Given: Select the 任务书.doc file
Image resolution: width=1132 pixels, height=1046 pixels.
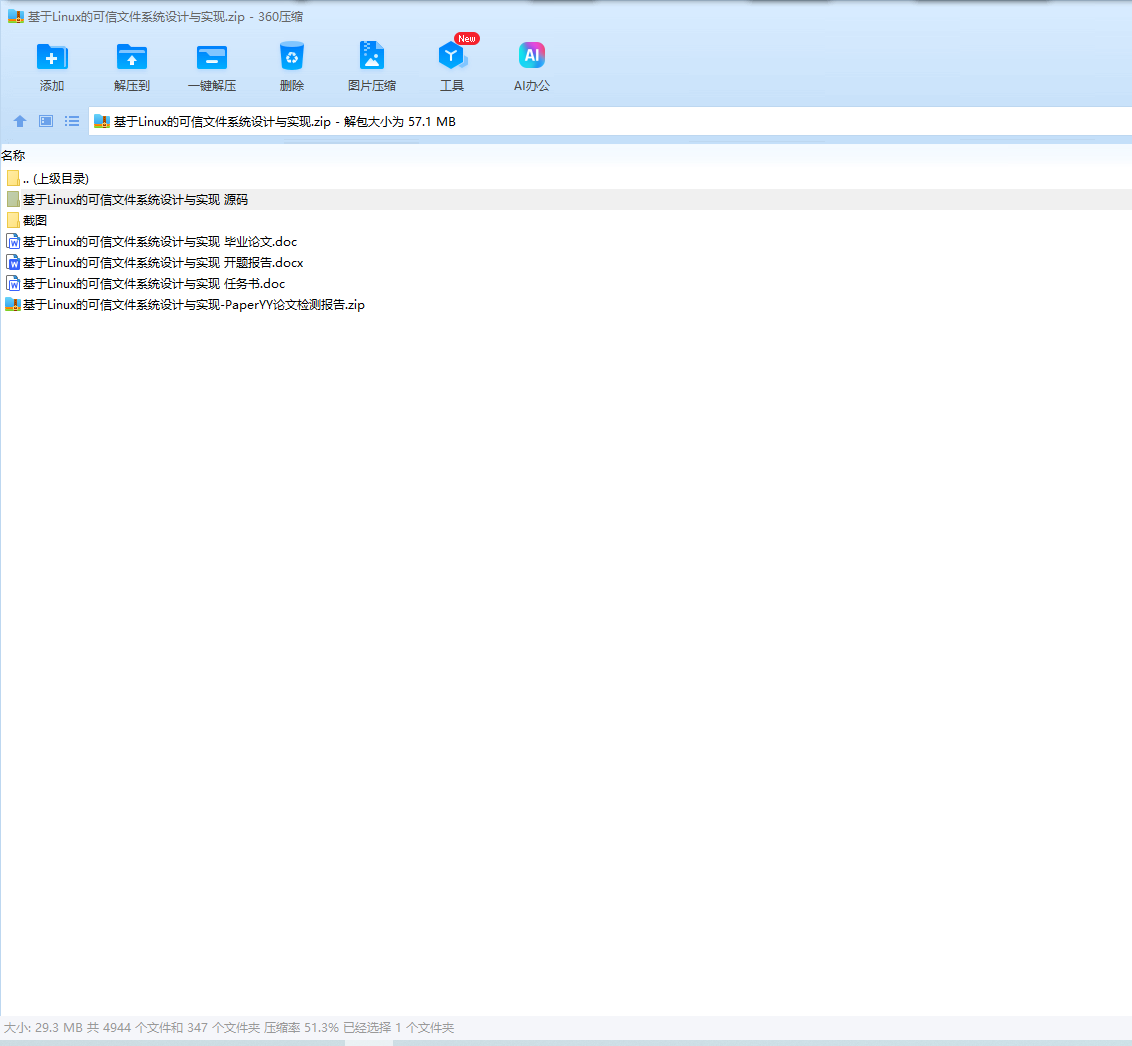Looking at the screenshot, I should point(566,283).
